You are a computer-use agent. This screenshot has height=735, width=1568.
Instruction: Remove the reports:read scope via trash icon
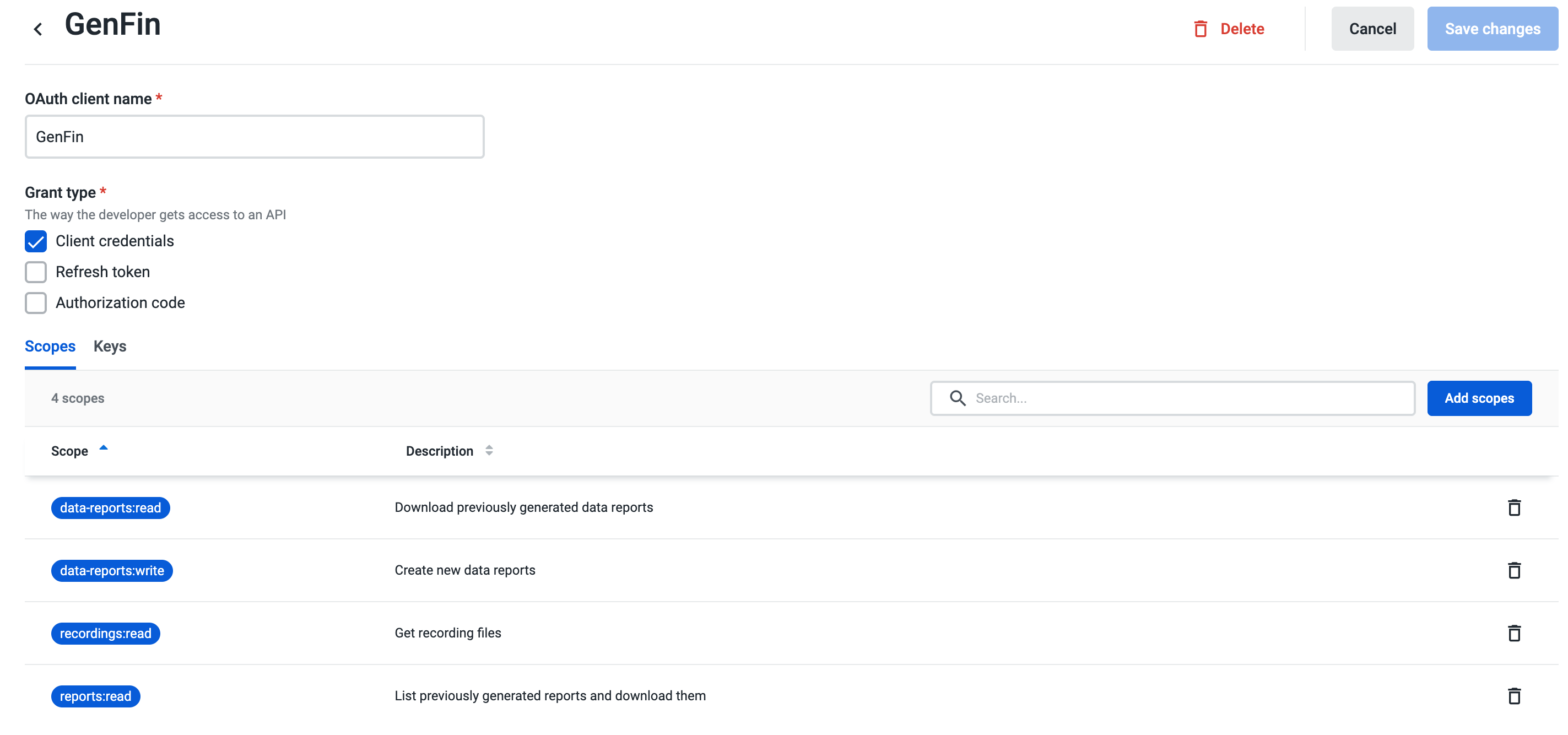pos(1514,695)
